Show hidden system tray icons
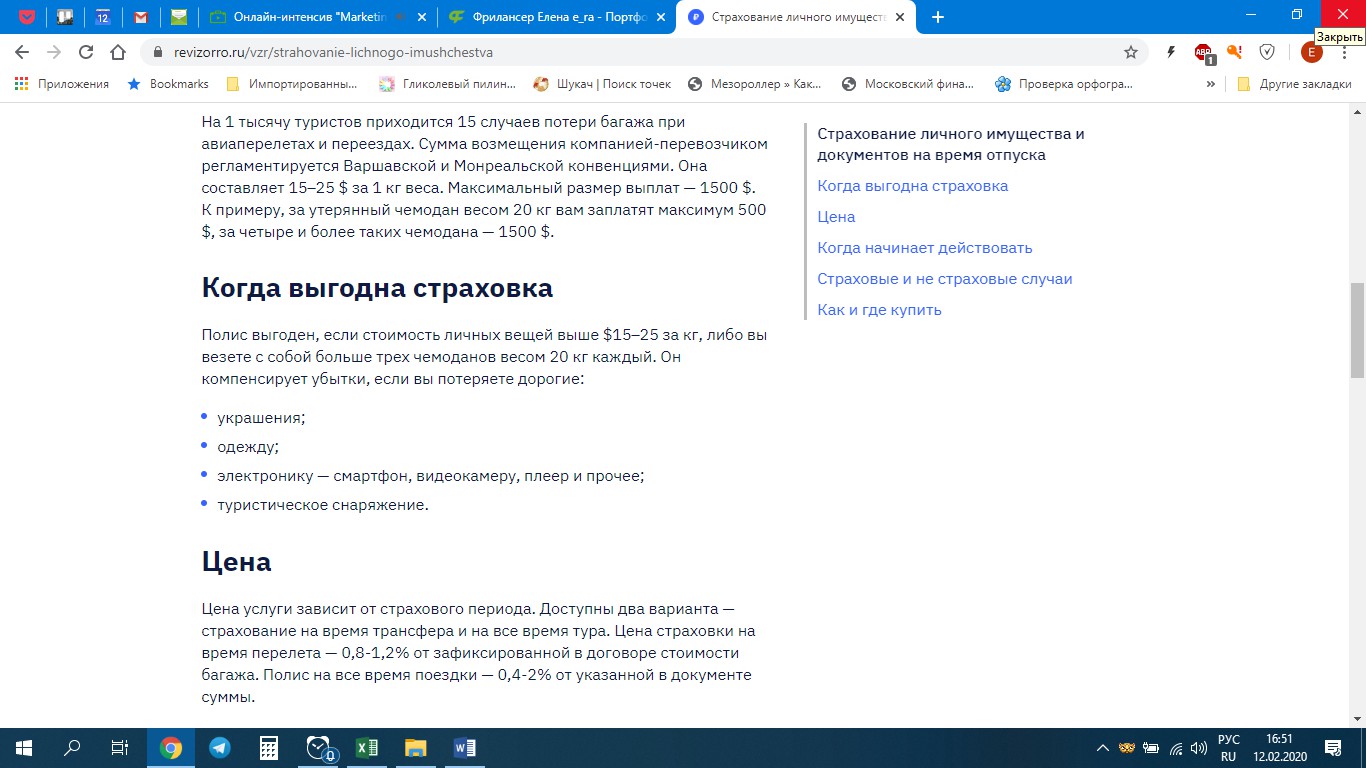 1103,747
